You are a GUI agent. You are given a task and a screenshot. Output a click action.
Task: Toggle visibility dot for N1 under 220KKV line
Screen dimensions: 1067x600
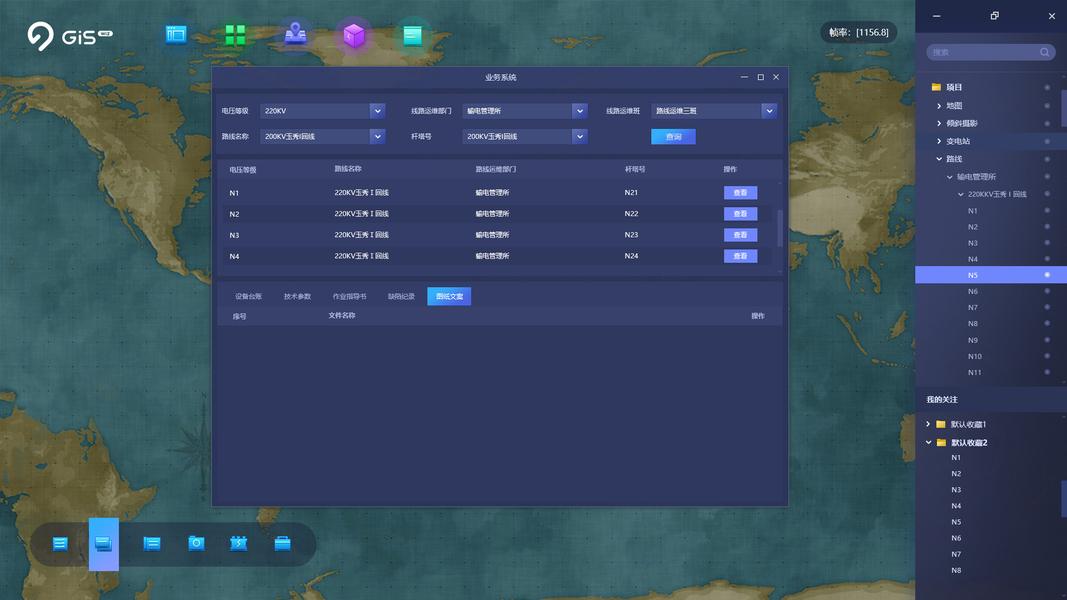click(1047, 211)
